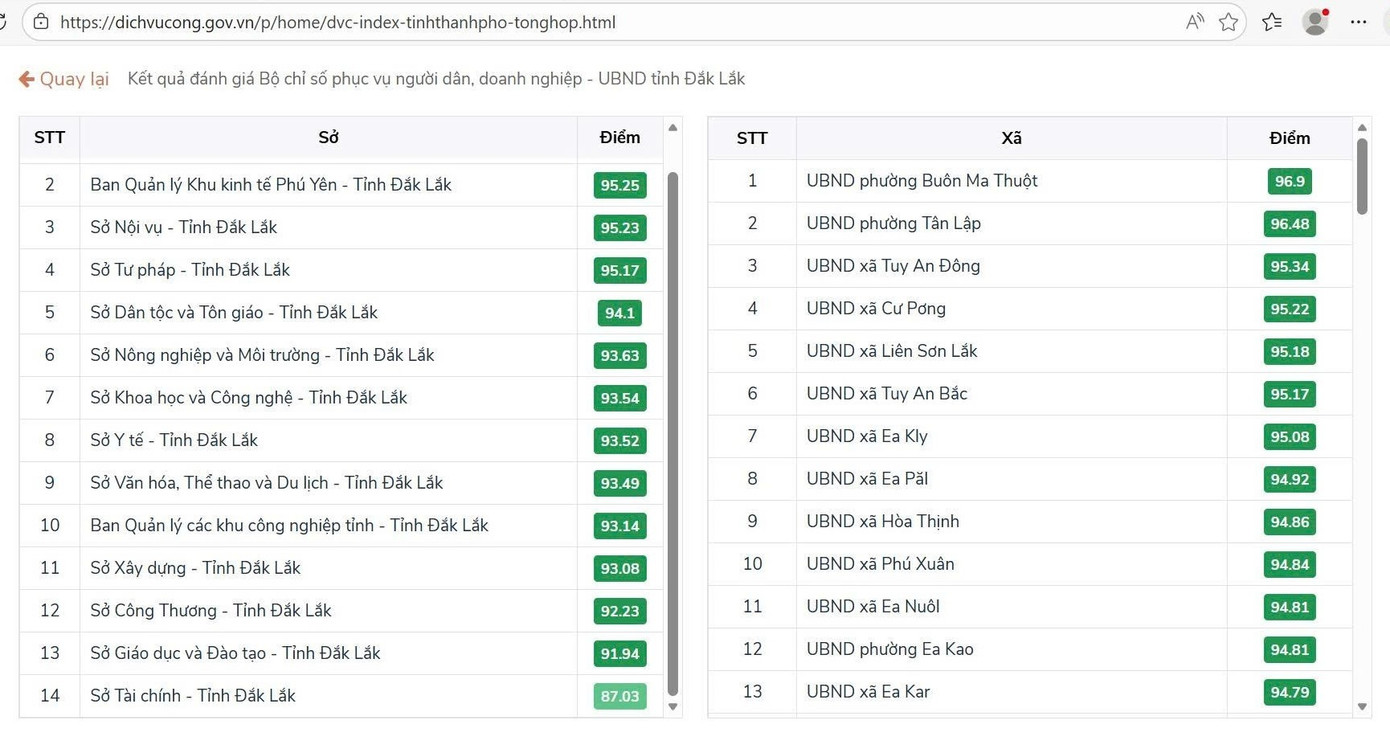Viewport: 1390px width, 729px height.
Task: Click the orange back arrow beside Quay lại
Action: (x=27, y=79)
